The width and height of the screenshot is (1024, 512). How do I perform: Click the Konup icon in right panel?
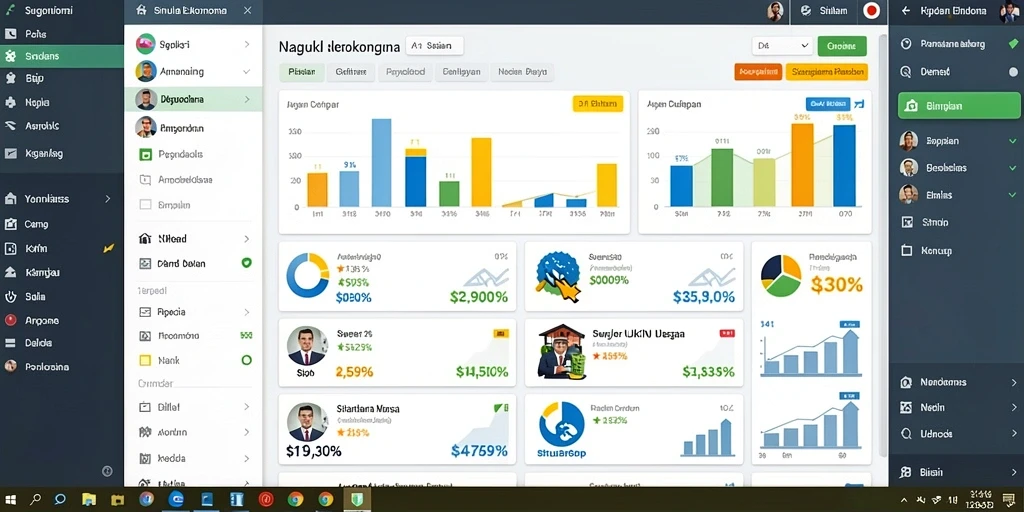point(906,250)
